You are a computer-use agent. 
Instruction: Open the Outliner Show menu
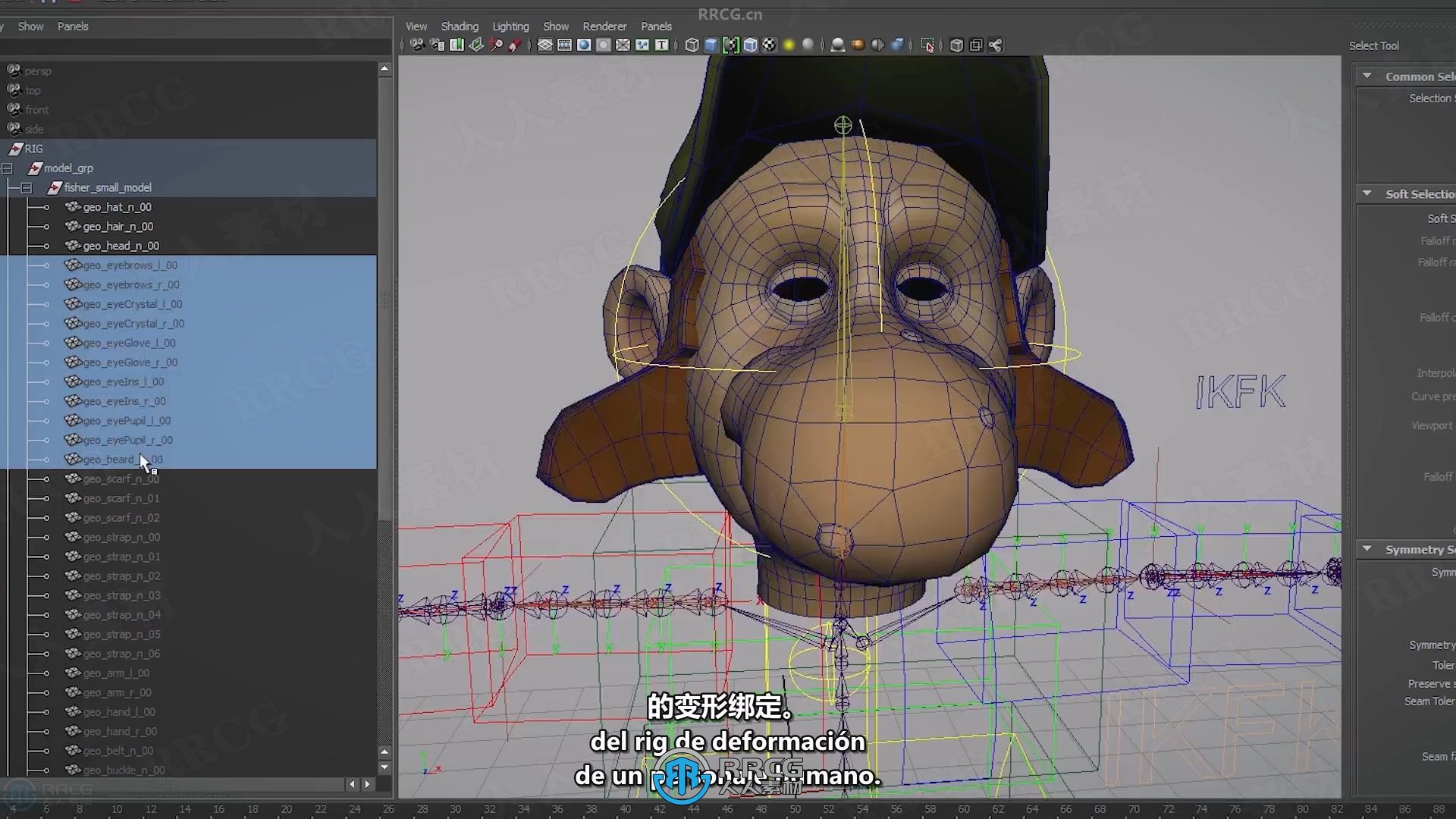[x=30, y=27]
